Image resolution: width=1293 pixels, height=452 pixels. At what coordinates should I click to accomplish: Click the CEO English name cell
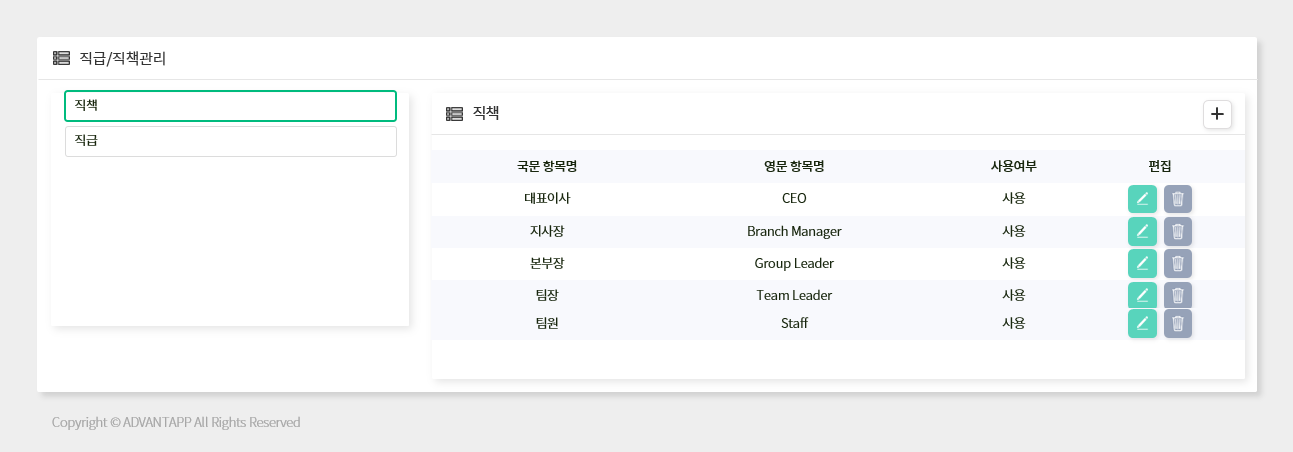pyautogui.click(x=794, y=199)
